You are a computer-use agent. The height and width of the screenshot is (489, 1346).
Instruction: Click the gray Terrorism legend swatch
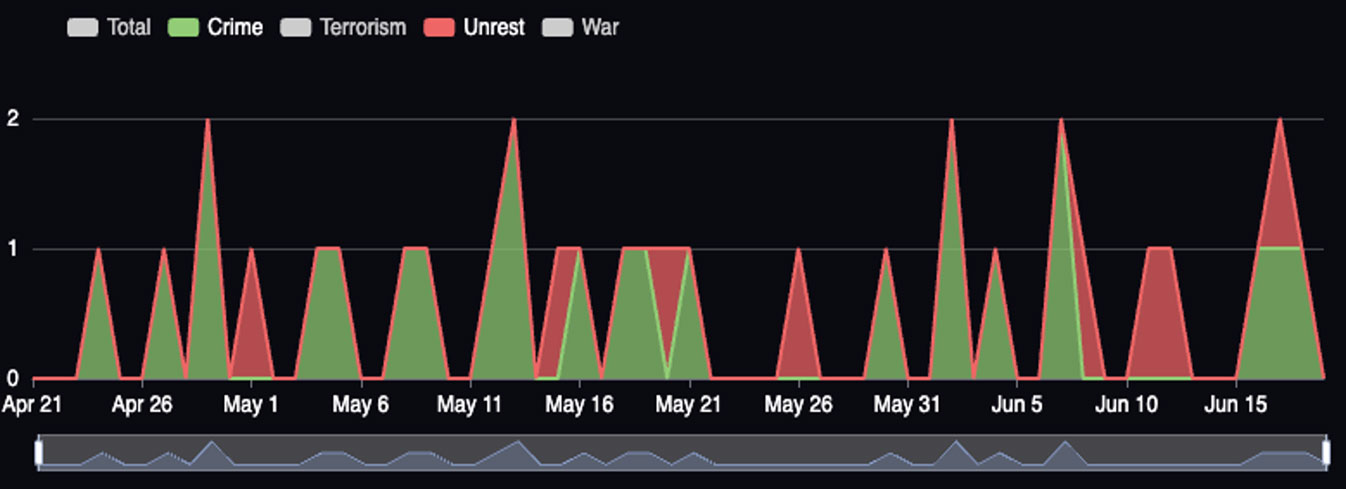pos(296,28)
